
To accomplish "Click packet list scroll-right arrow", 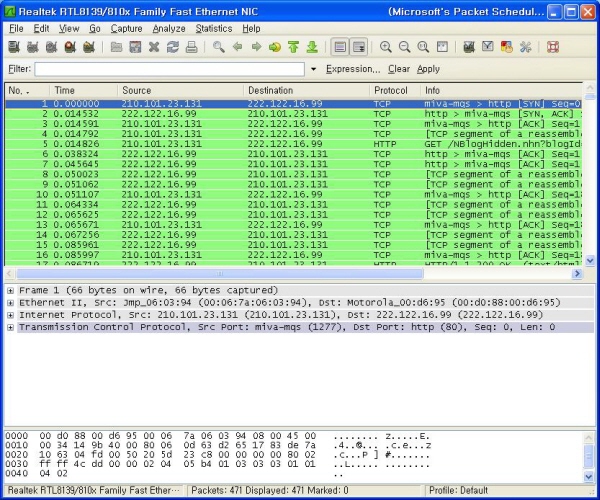I will [x=577, y=274].
